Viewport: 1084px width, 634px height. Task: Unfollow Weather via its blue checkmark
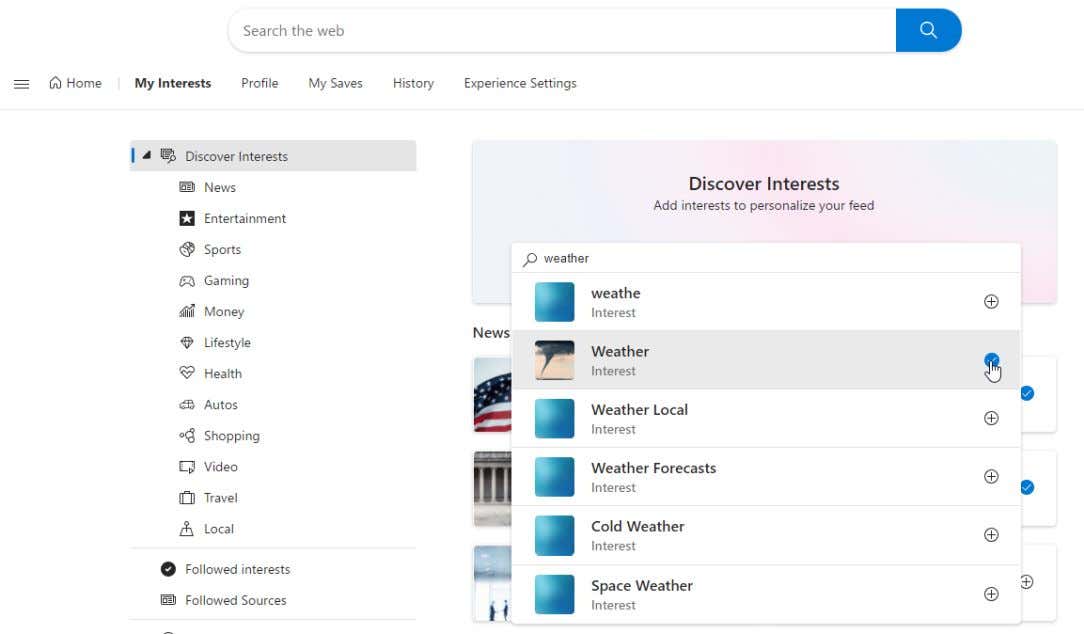coord(991,360)
